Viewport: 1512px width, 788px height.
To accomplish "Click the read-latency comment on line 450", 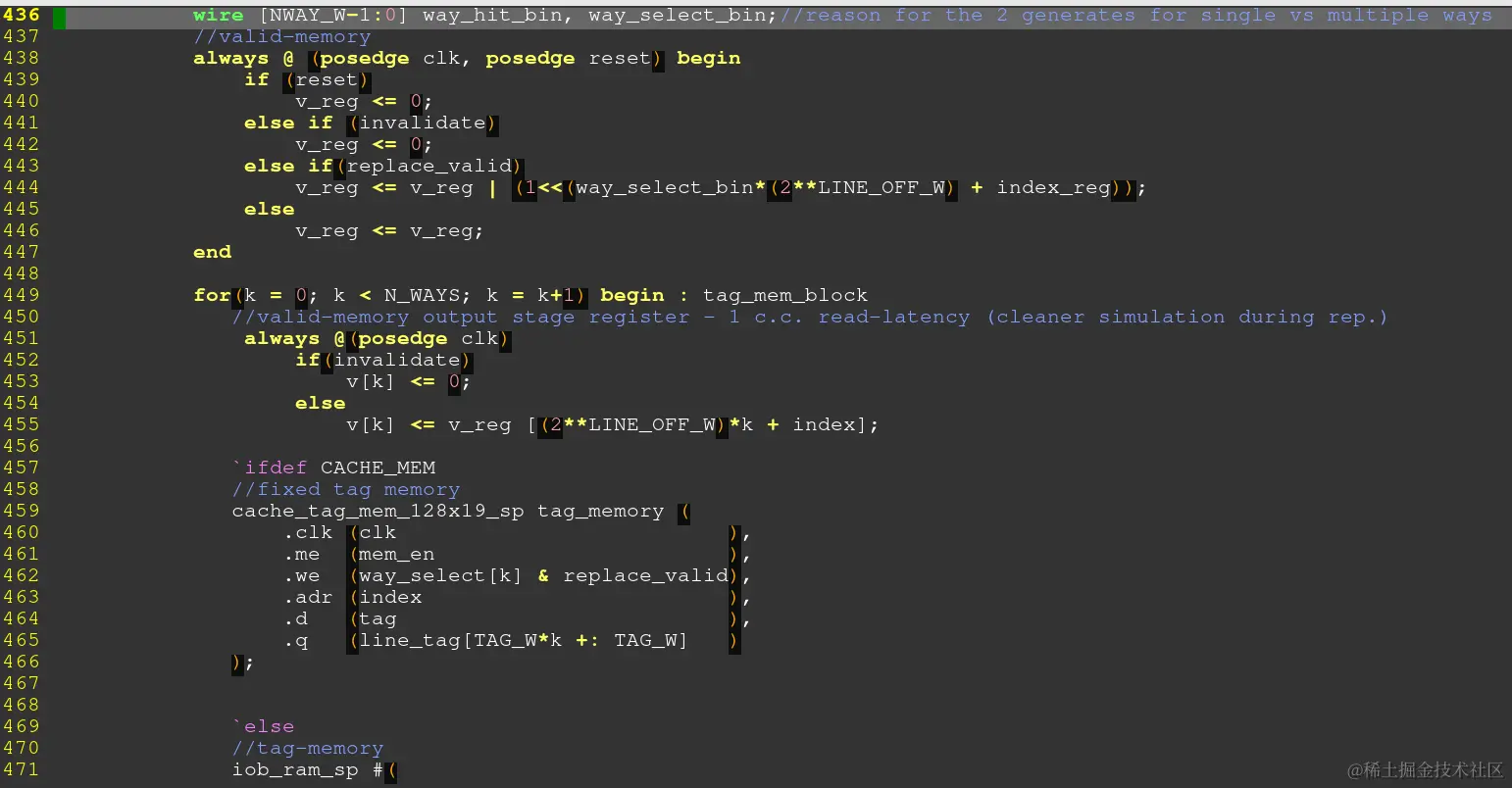I will (810, 318).
